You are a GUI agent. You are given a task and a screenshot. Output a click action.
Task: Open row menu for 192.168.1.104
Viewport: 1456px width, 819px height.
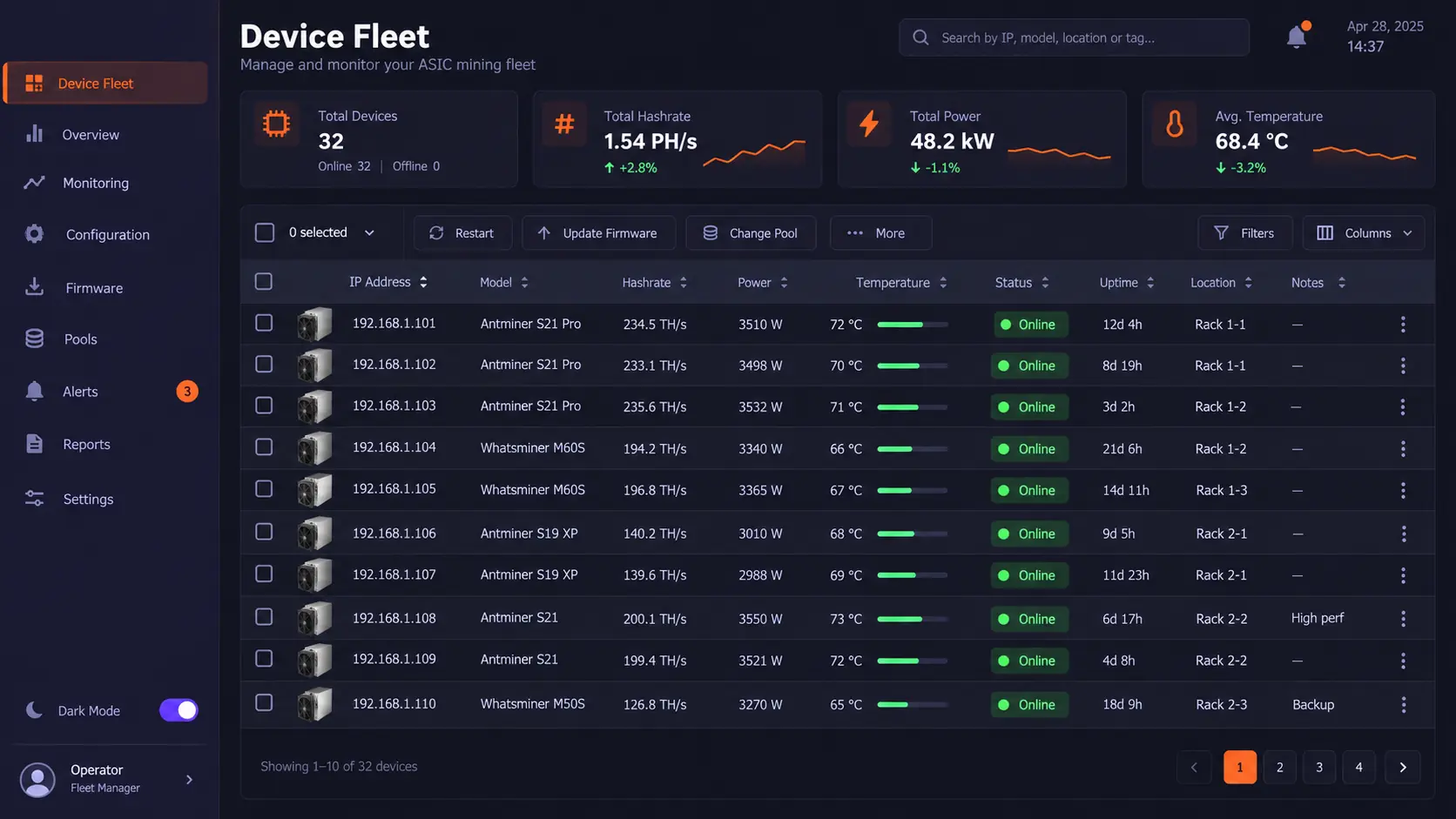[x=1402, y=448]
